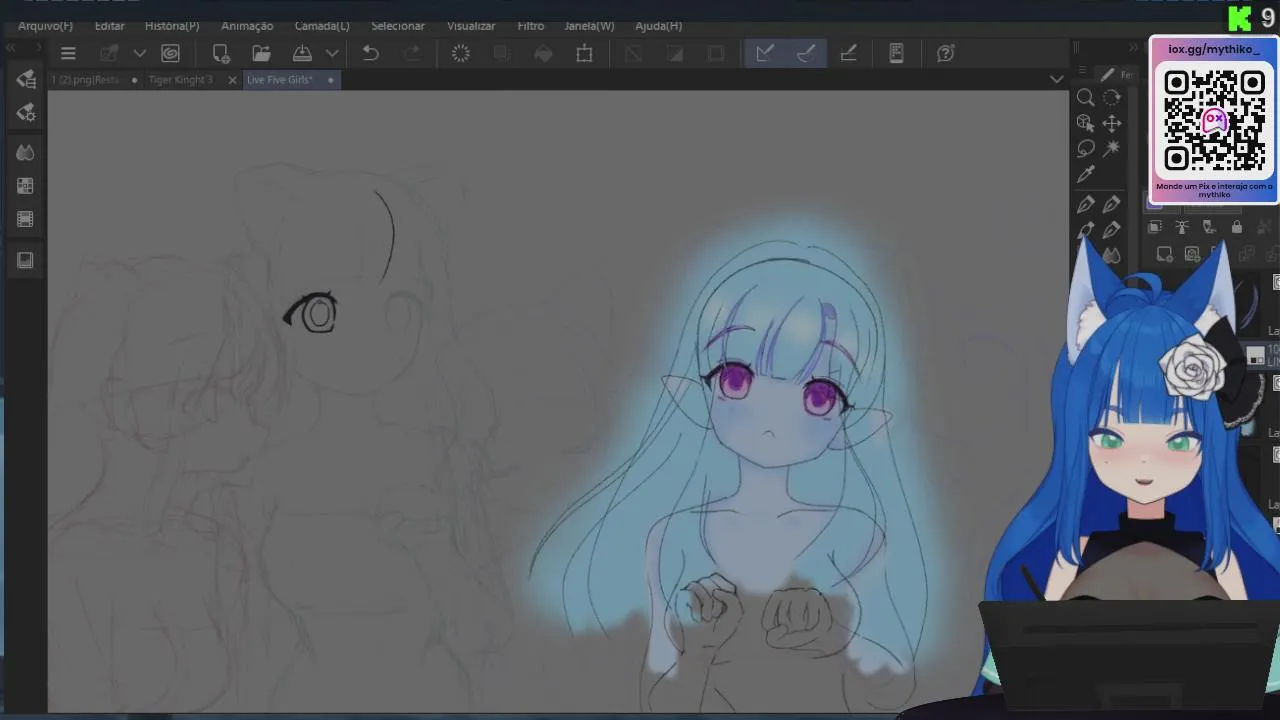Screen dimensions: 1280x720
Task: Expand the canvas tab list chevron
Action: point(1056,79)
